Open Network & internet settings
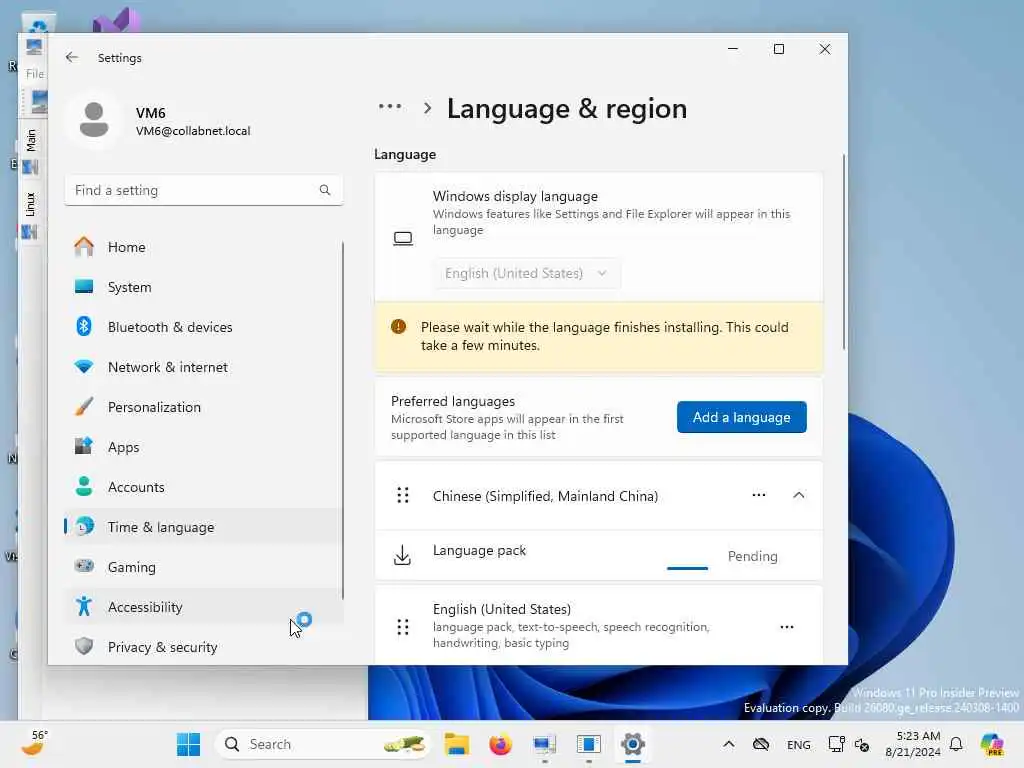This screenshot has height=768, width=1024. tap(204, 367)
